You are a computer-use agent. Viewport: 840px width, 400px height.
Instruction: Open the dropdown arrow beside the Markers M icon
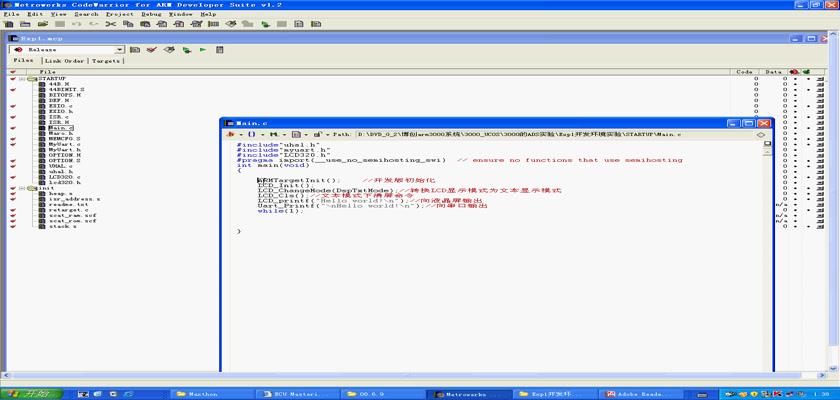(284, 134)
